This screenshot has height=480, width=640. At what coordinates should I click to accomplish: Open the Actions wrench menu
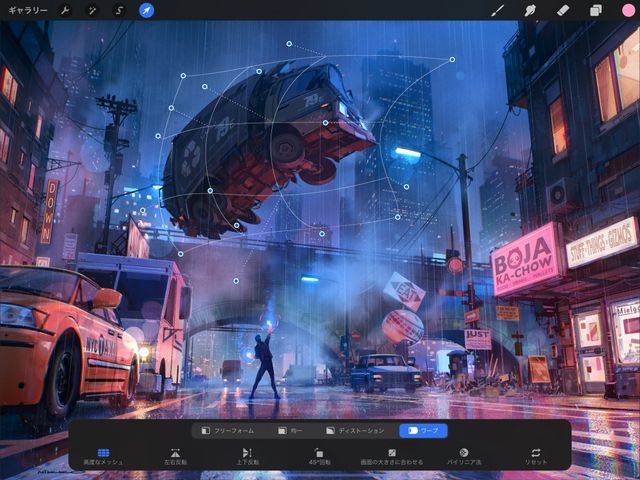coord(65,10)
